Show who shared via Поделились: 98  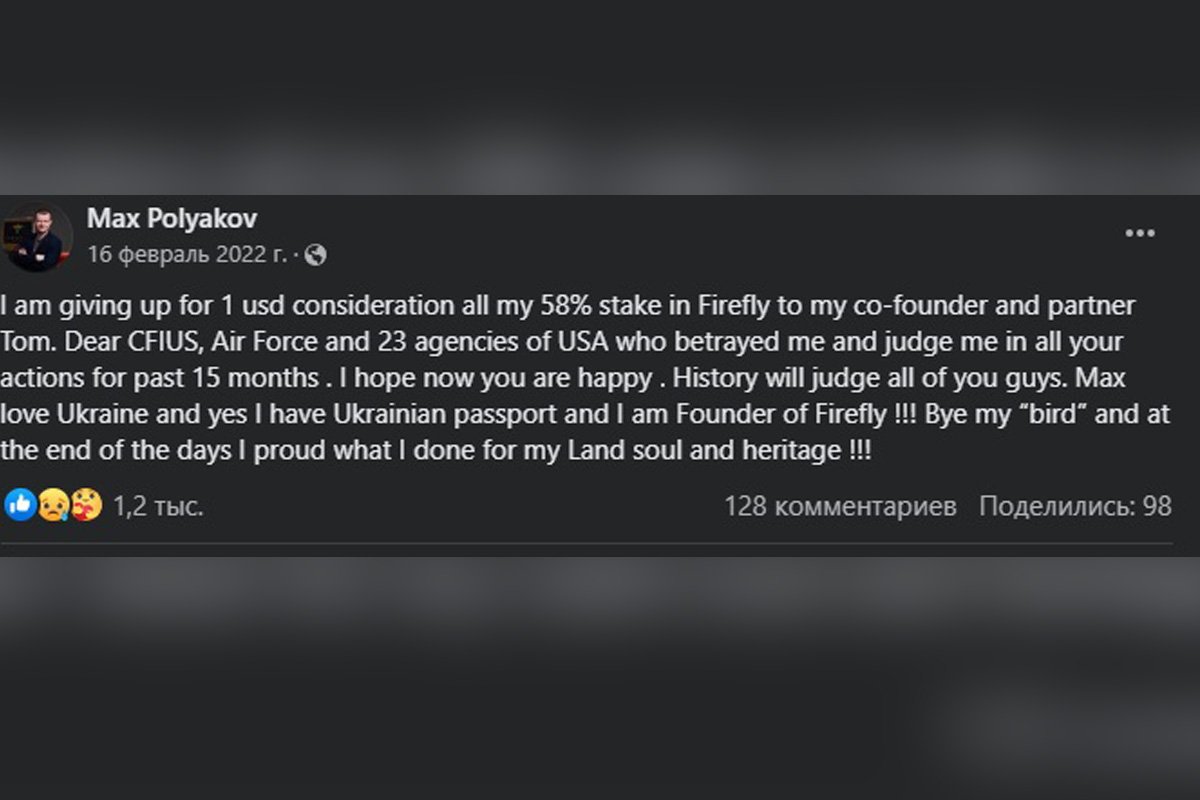click(1075, 506)
